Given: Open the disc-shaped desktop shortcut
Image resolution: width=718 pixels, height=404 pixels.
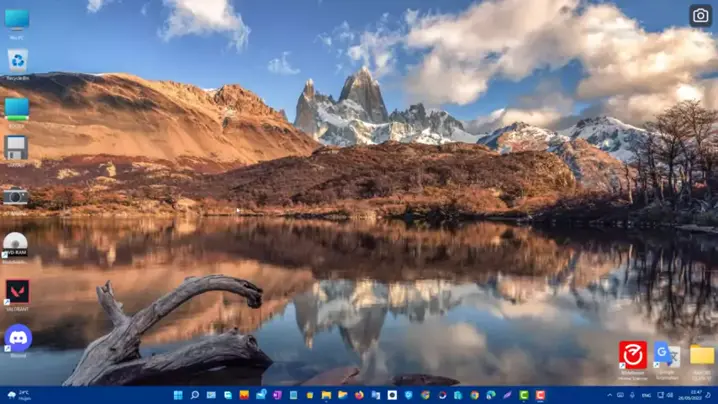Looking at the screenshot, I should point(16,243).
